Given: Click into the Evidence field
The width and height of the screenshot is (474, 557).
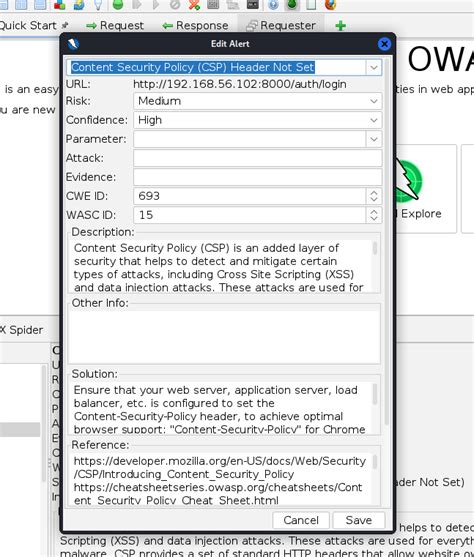Looking at the screenshot, I should pos(258,177).
